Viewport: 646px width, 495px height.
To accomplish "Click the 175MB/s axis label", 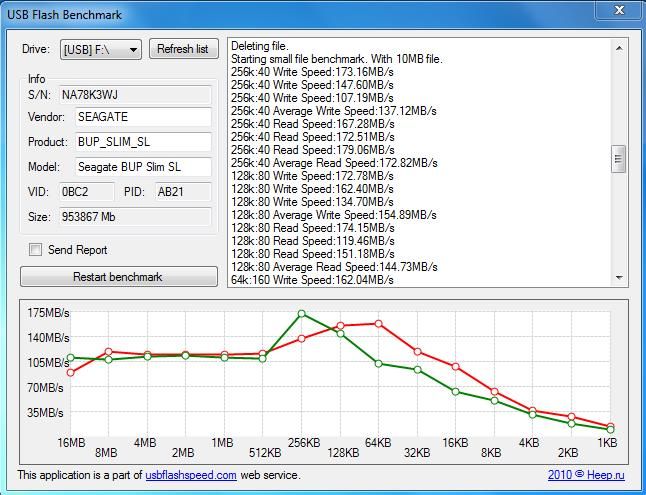I will [48, 313].
